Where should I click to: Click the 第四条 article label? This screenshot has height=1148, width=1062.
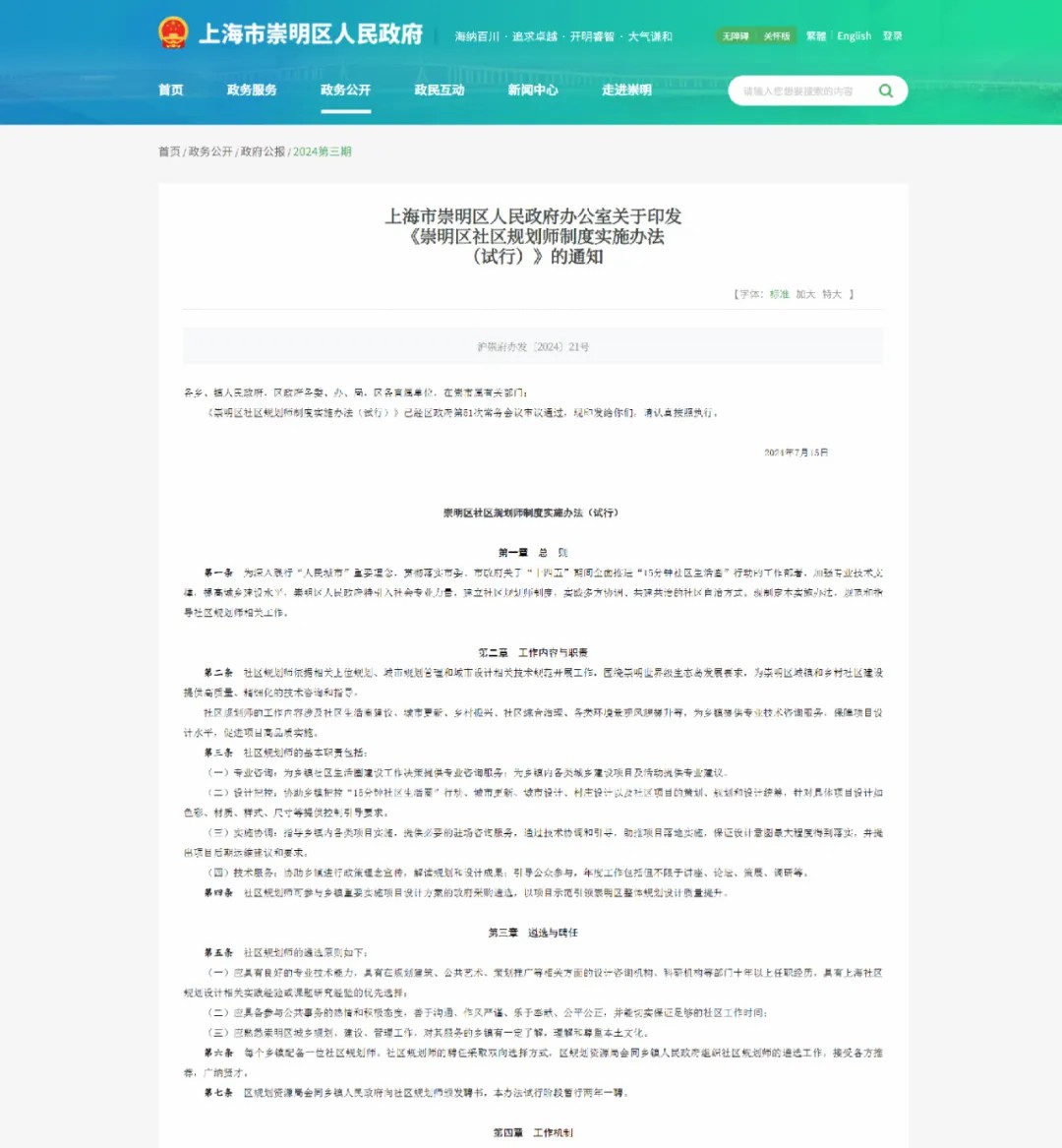tap(218, 892)
